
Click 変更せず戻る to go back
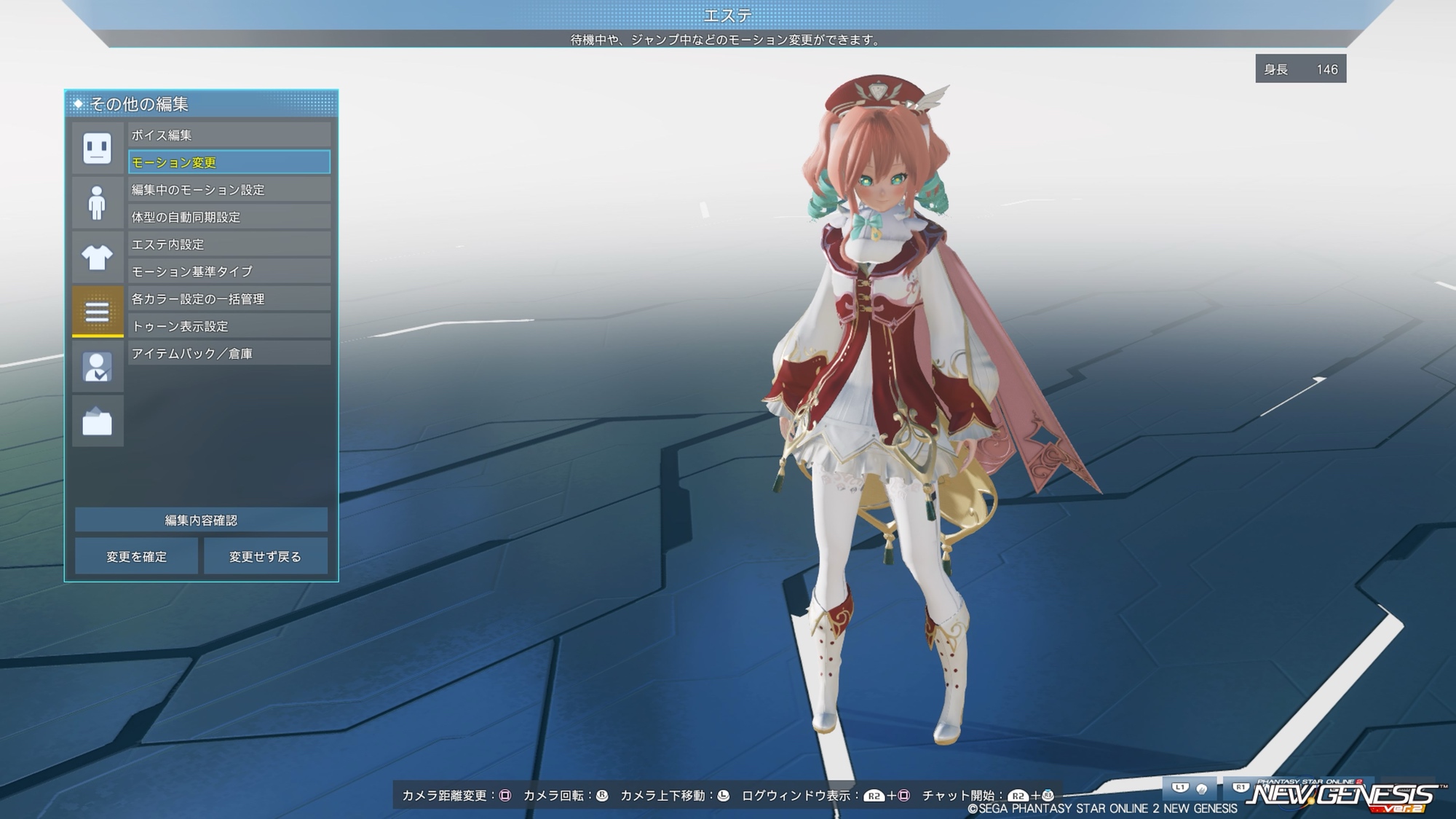click(265, 556)
